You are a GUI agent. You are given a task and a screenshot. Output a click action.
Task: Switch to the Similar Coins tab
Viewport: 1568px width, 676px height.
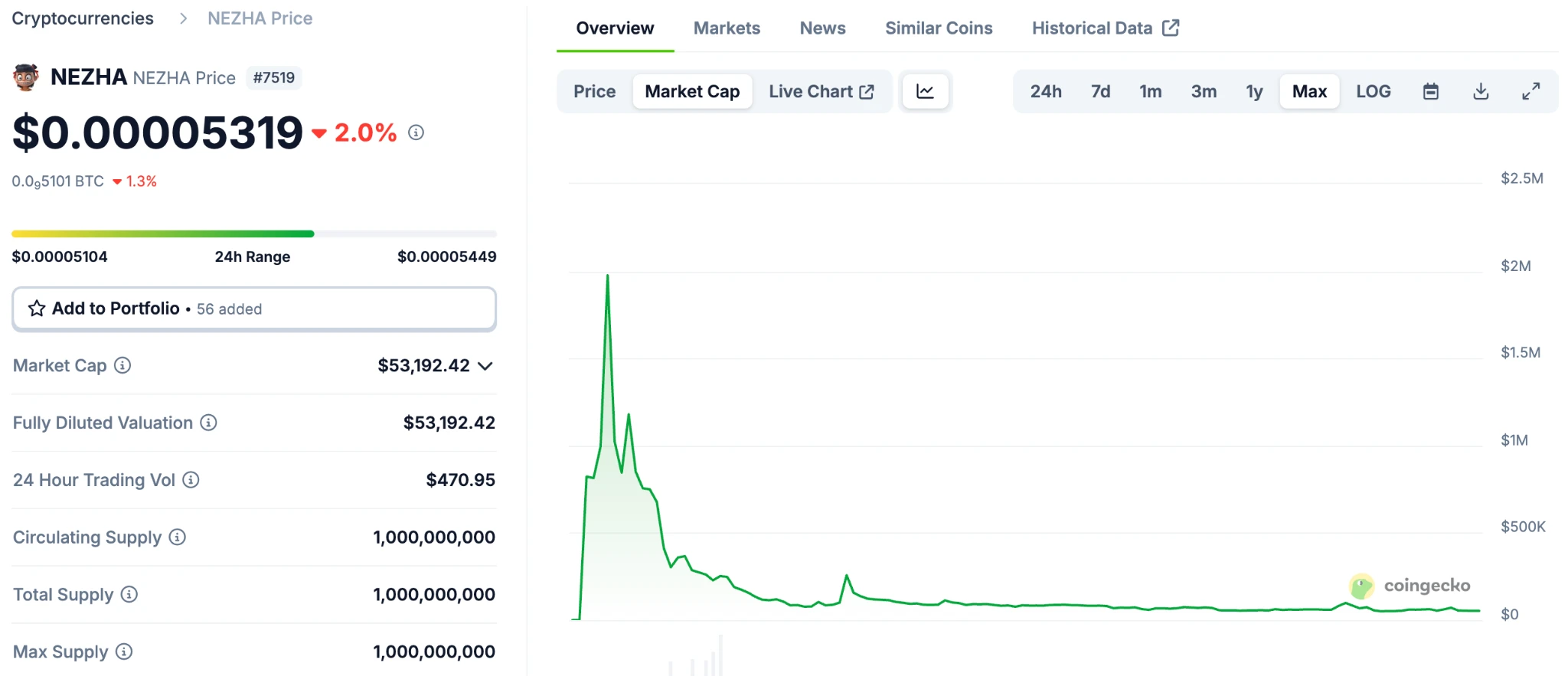(x=939, y=28)
